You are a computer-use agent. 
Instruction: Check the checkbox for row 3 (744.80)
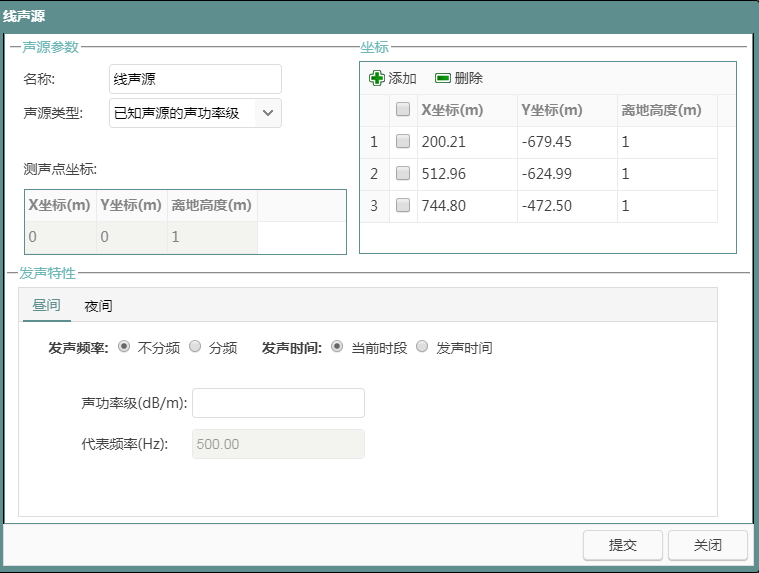[x=403, y=206]
